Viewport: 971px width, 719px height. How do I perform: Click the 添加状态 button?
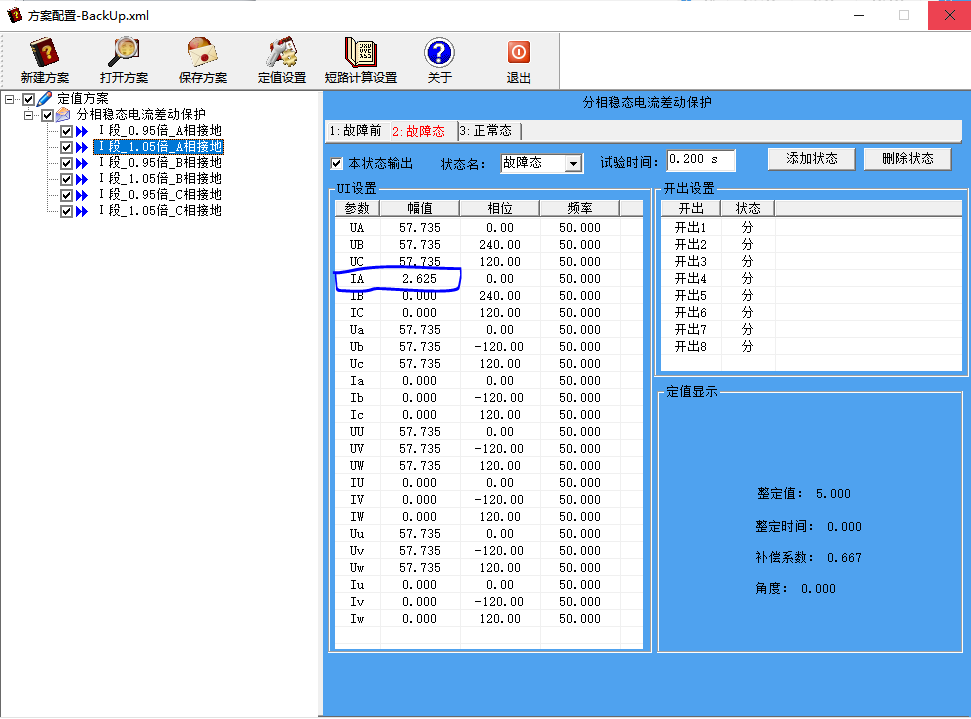pos(811,159)
